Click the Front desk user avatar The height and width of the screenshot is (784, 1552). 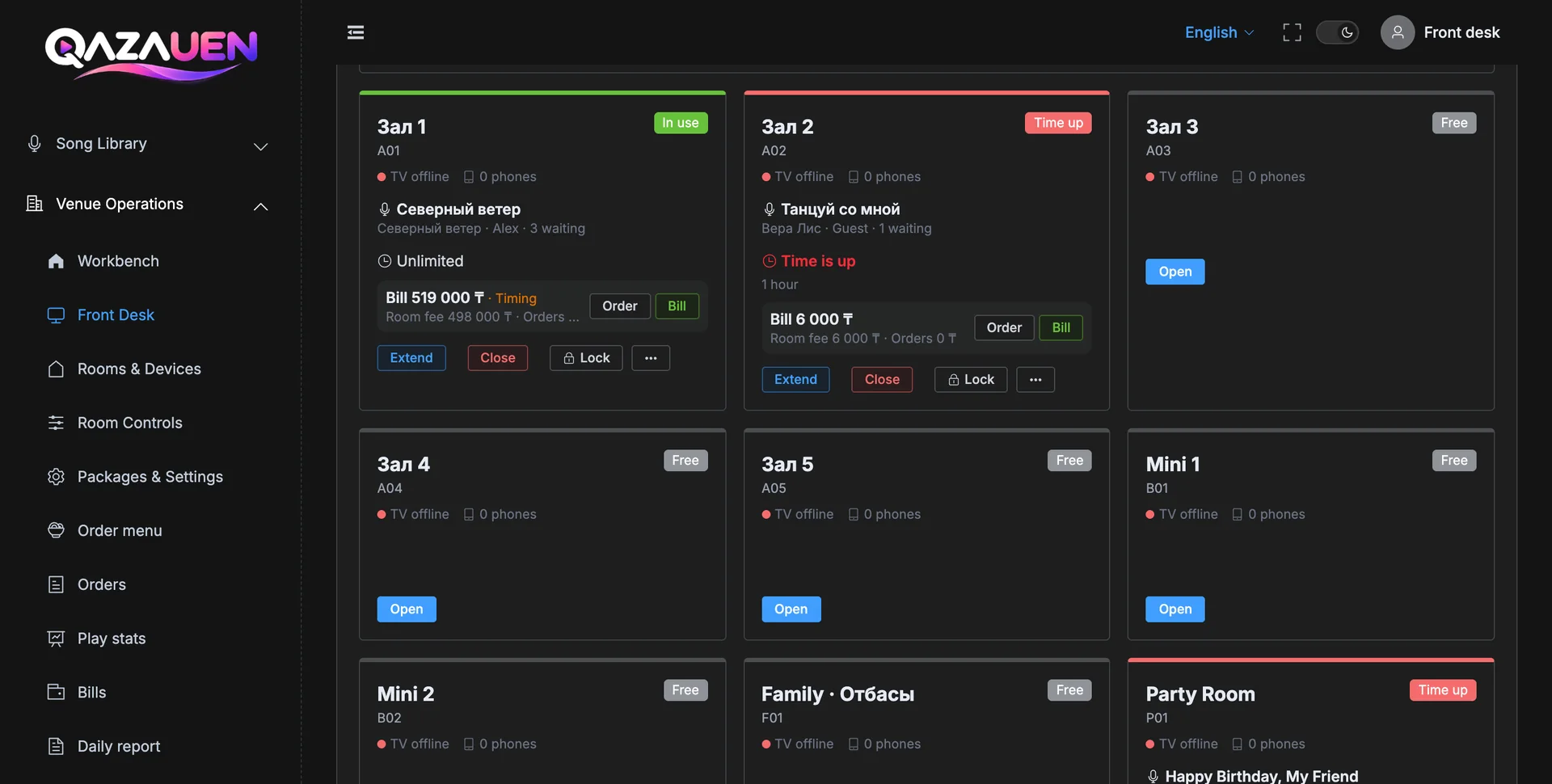point(1397,32)
